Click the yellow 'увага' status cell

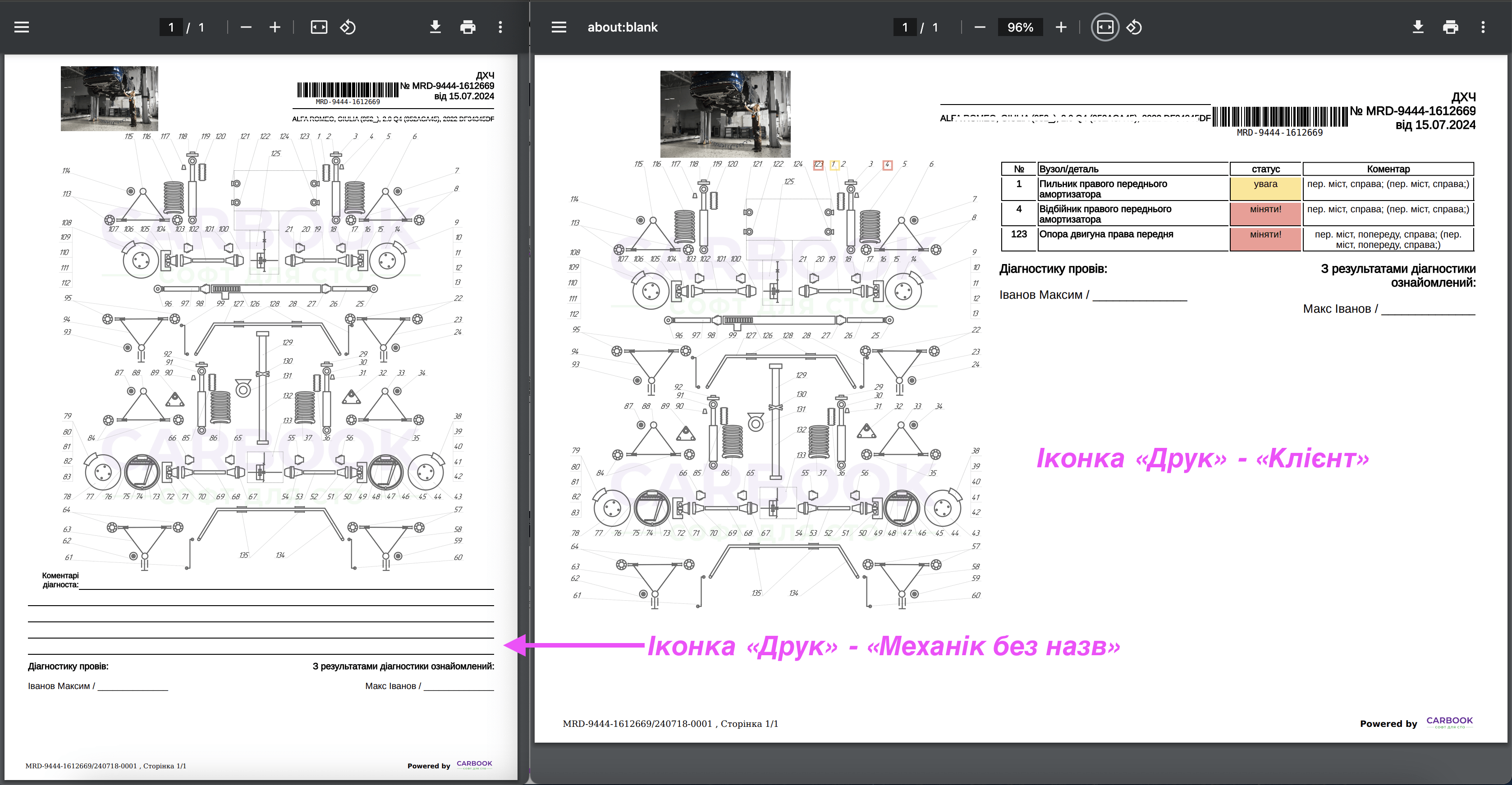tap(1265, 188)
